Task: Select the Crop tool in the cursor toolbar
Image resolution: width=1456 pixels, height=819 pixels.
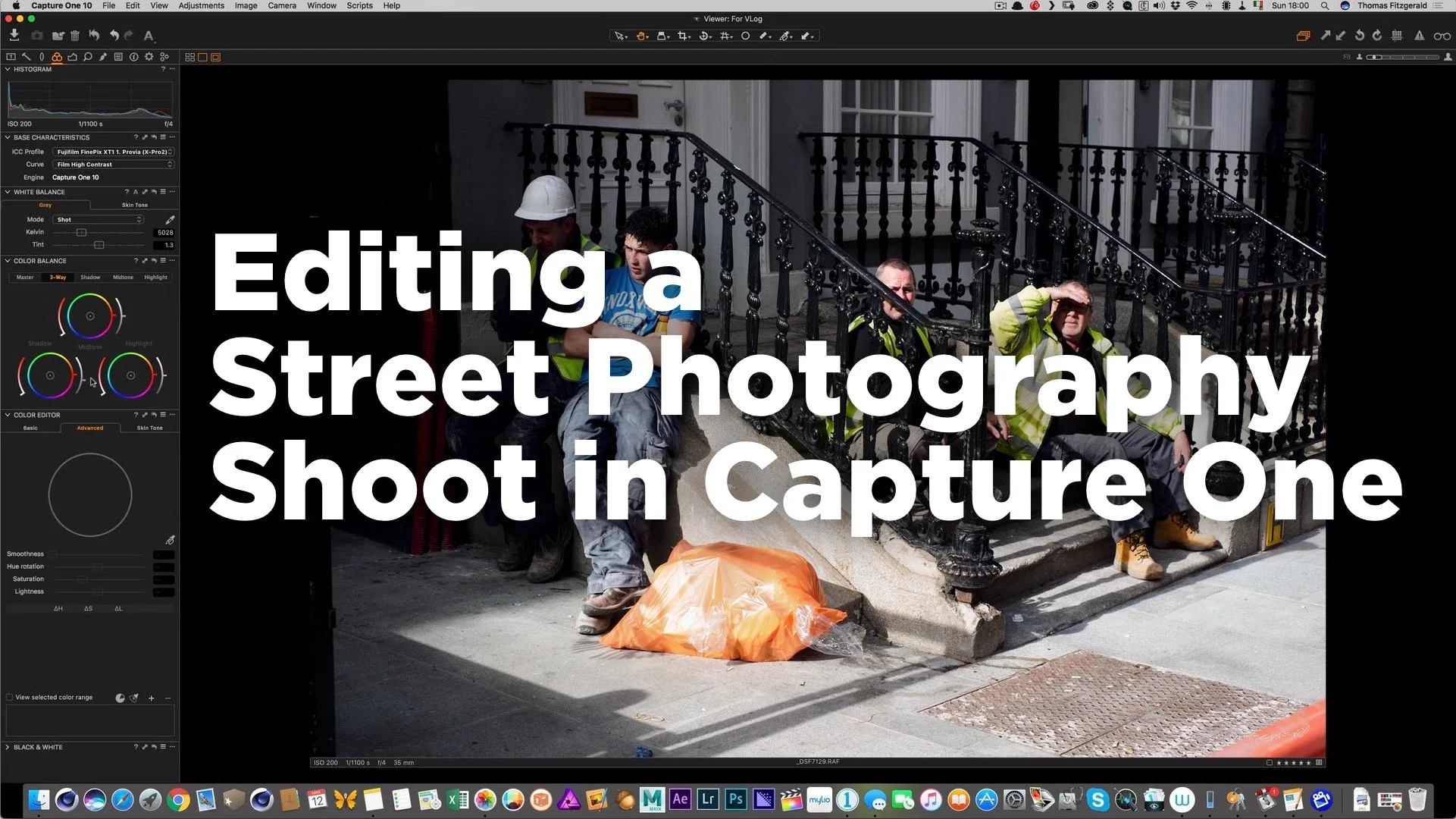Action: (x=684, y=36)
